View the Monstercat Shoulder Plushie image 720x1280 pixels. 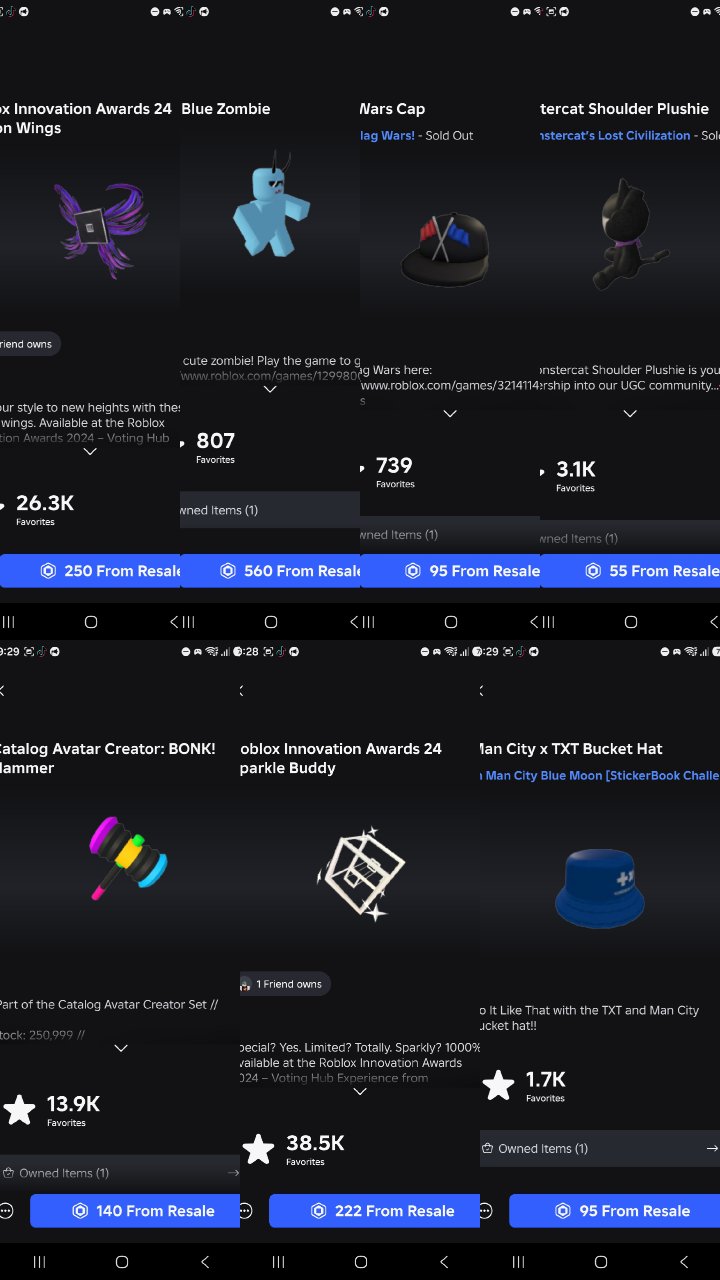point(630,235)
